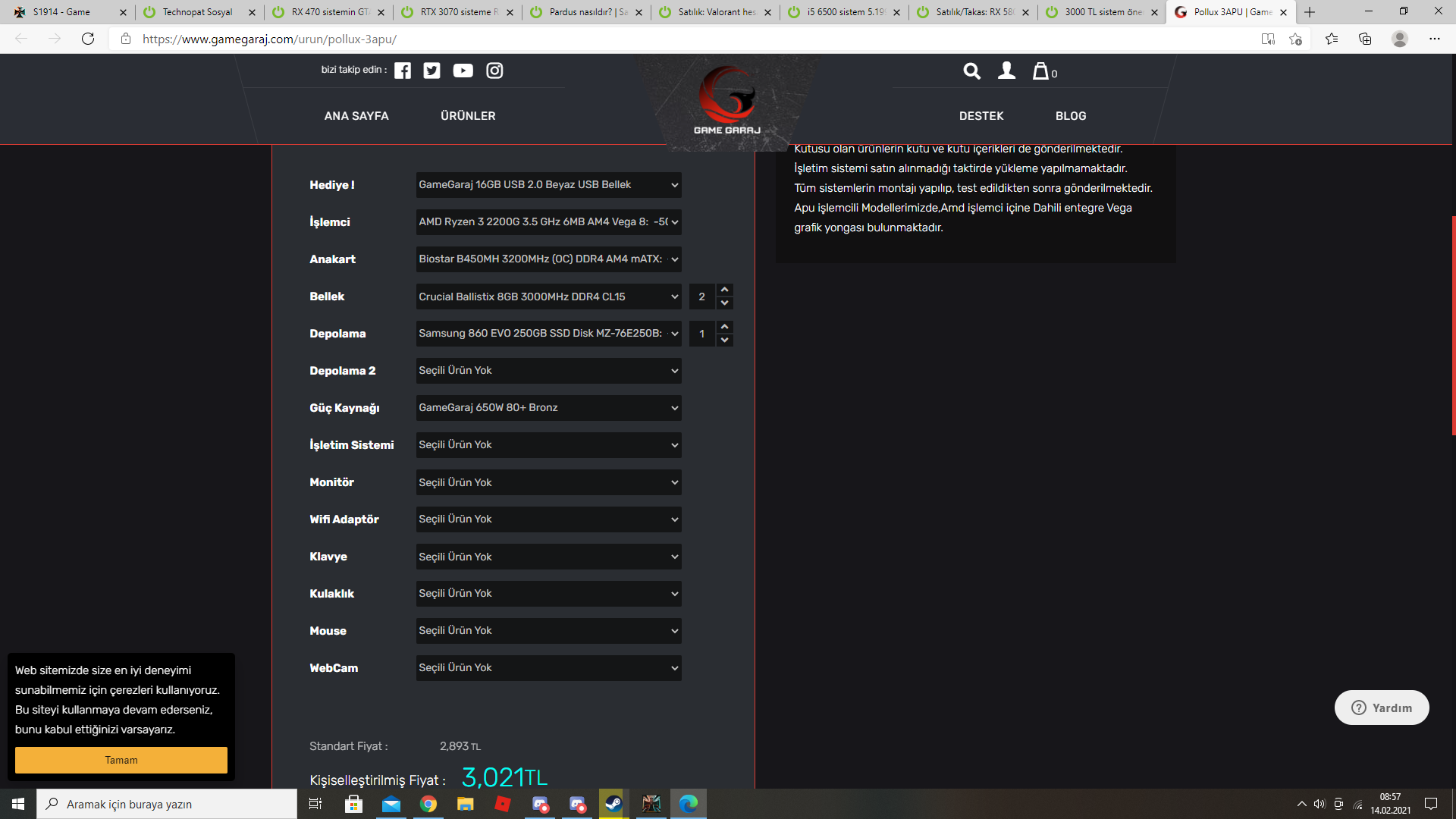Open site search magnifier icon
The height and width of the screenshot is (819, 1456).
pos(971,71)
